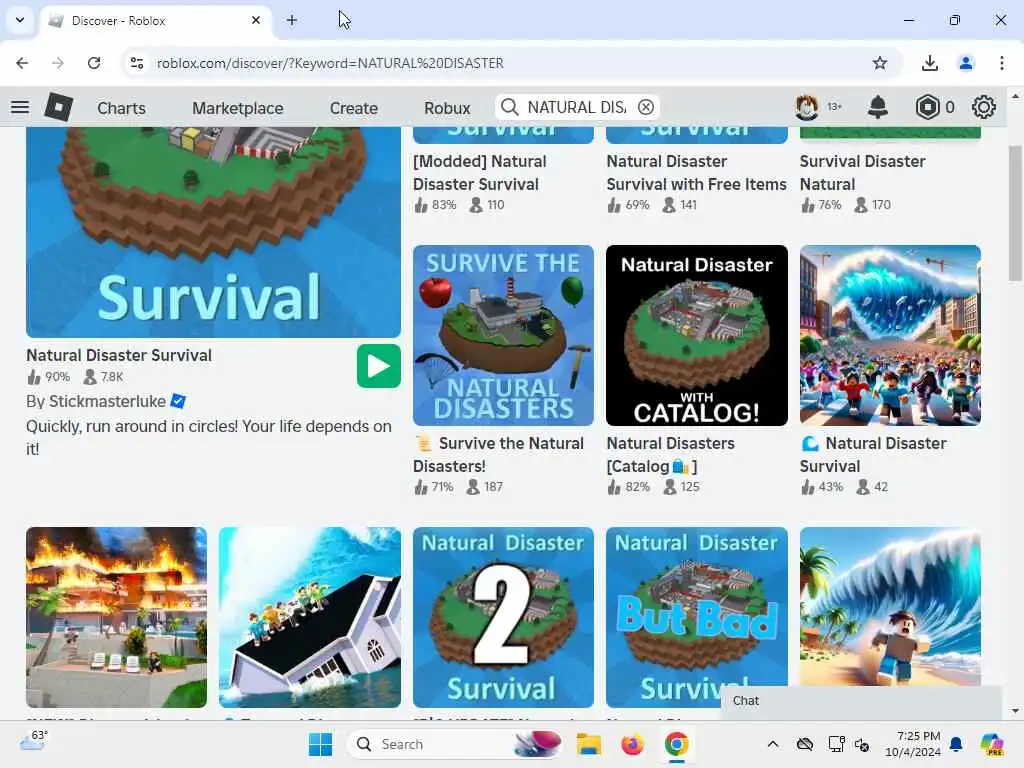Click the Windows taskbar Search box
Viewport: 1024px width, 768px height.
coord(453,744)
